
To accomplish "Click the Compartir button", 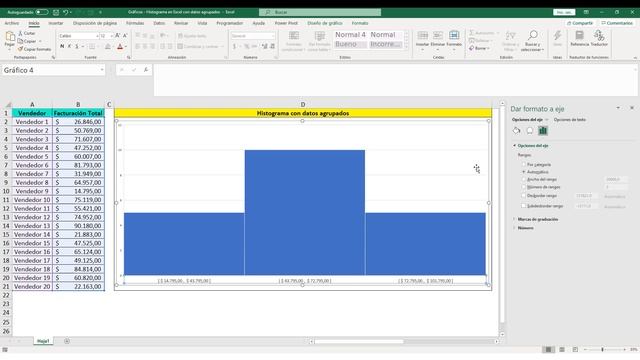I will pos(580,23).
